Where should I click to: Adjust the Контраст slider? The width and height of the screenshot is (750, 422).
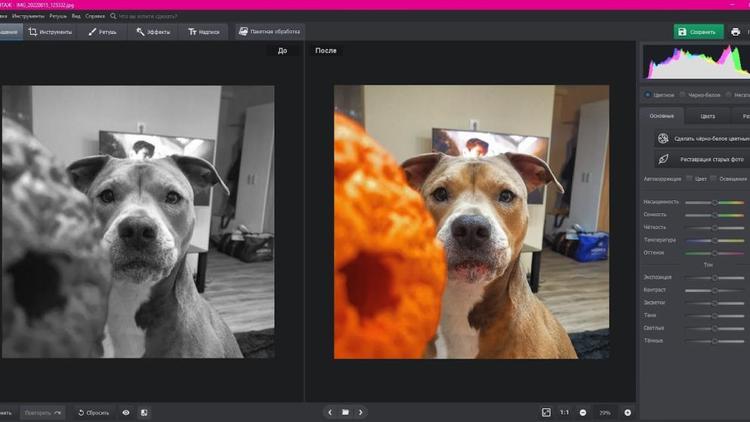715,290
